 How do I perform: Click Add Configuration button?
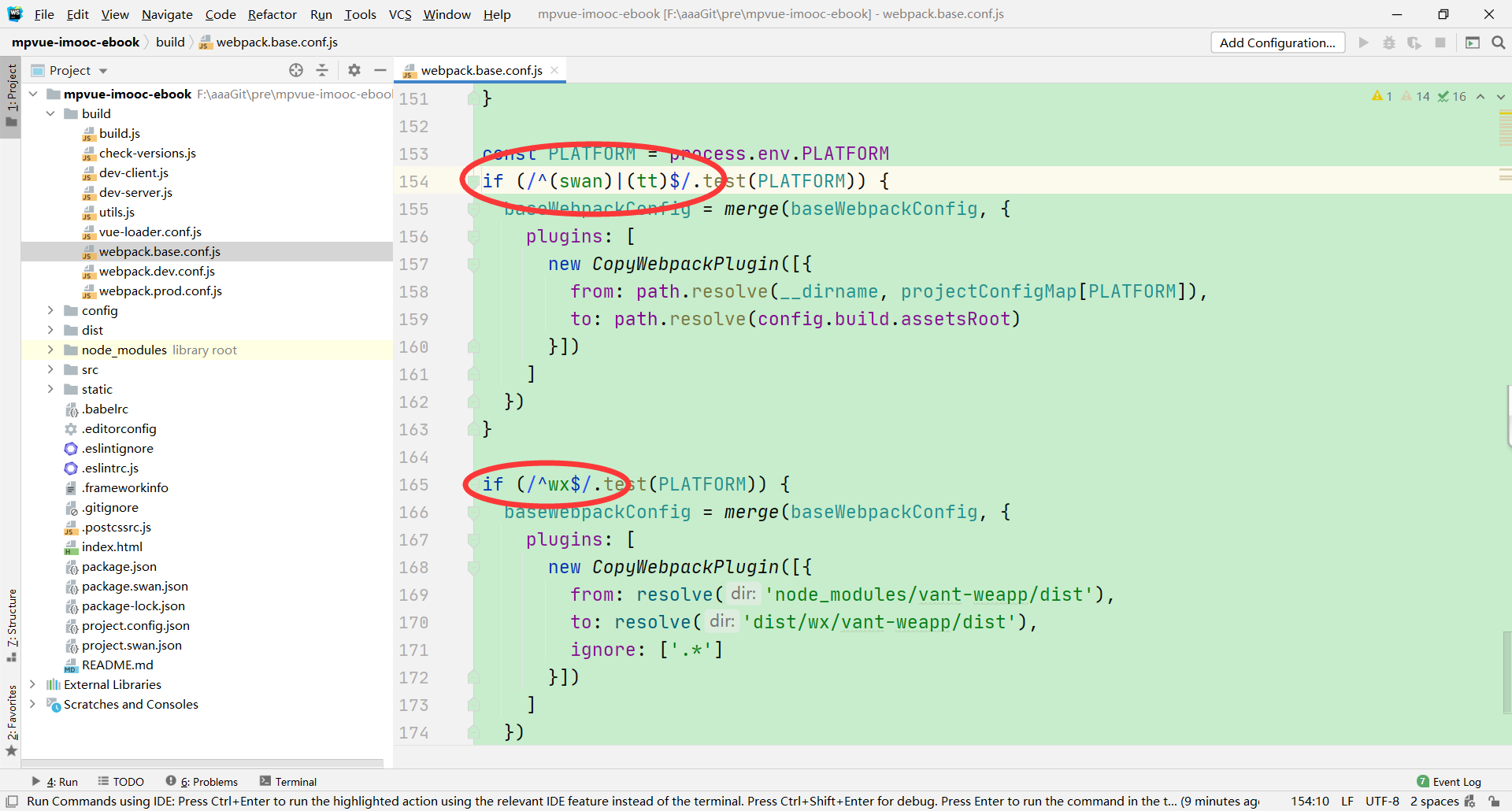tap(1277, 43)
